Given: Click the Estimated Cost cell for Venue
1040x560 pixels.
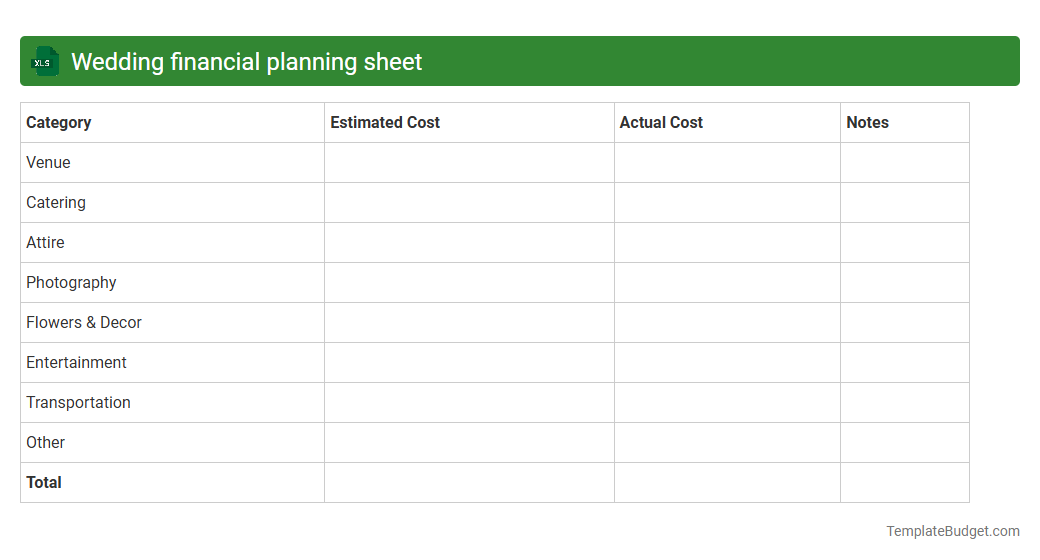Looking at the screenshot, I should pos(469,163).
